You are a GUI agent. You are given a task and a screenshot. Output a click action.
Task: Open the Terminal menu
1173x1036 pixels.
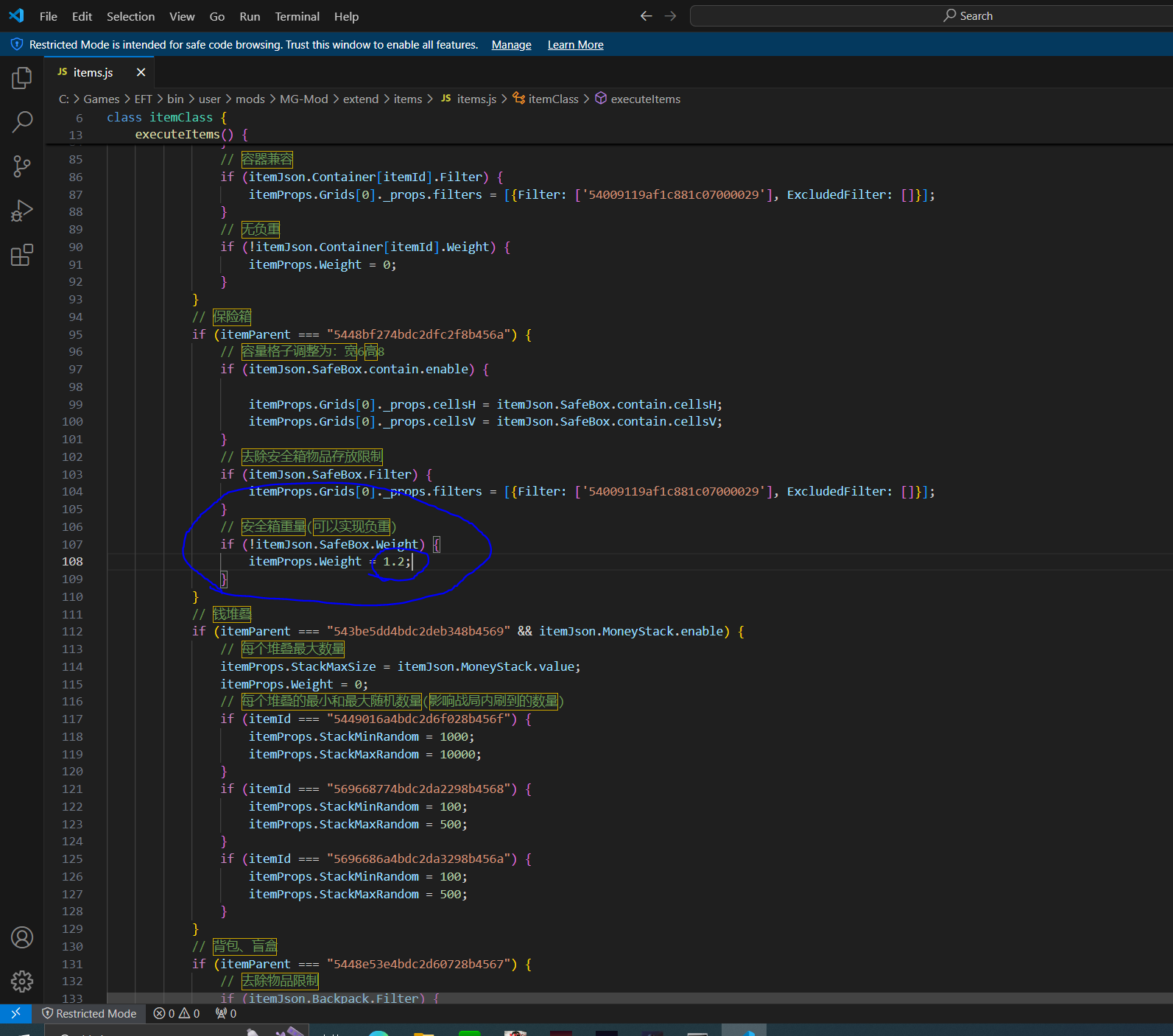(297, 16)
